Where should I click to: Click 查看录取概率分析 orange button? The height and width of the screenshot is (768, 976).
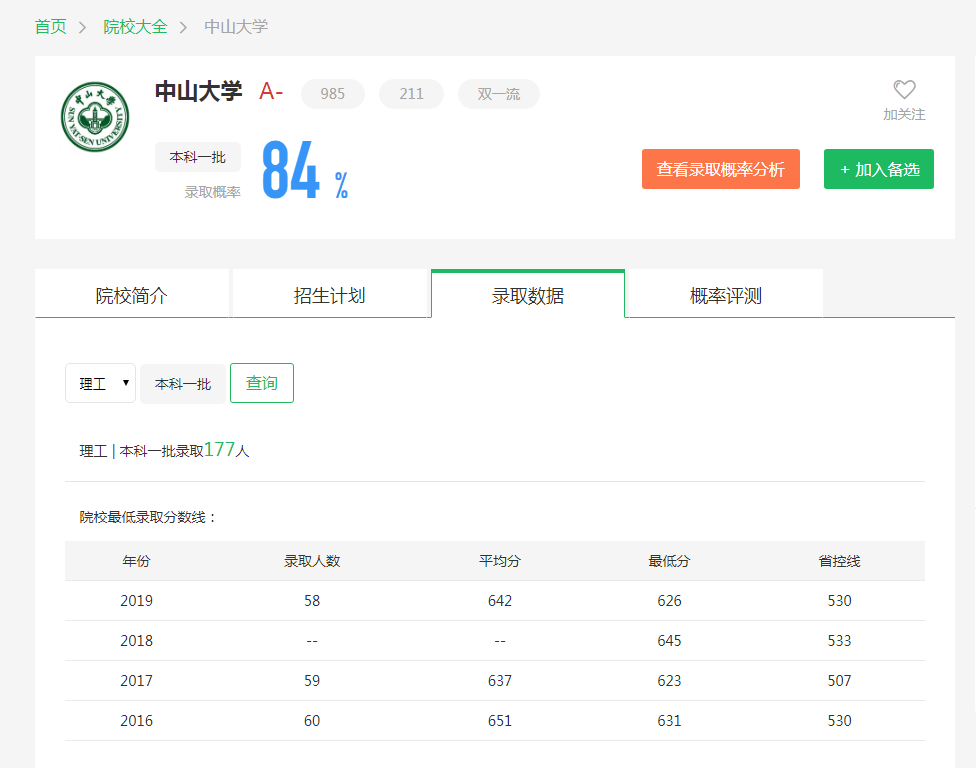coord(721,169)
